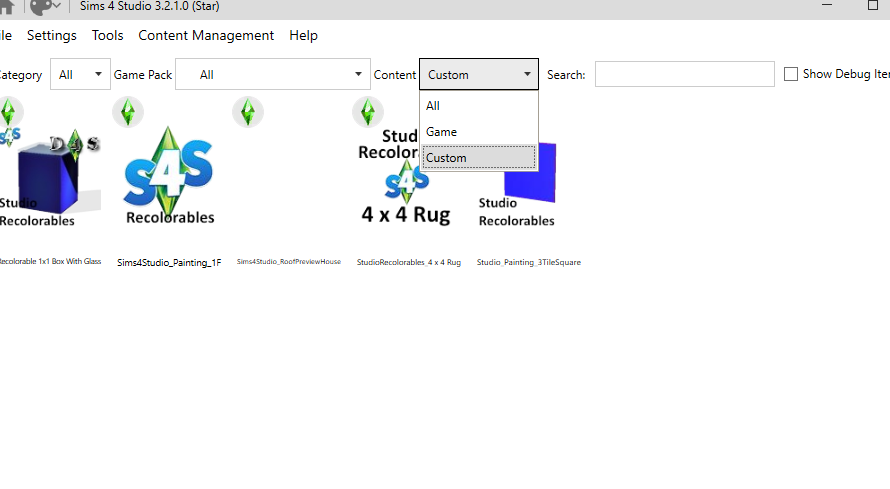The image size is (890, 489).
Task: Open the Help menu
Action: click(303, 35)
